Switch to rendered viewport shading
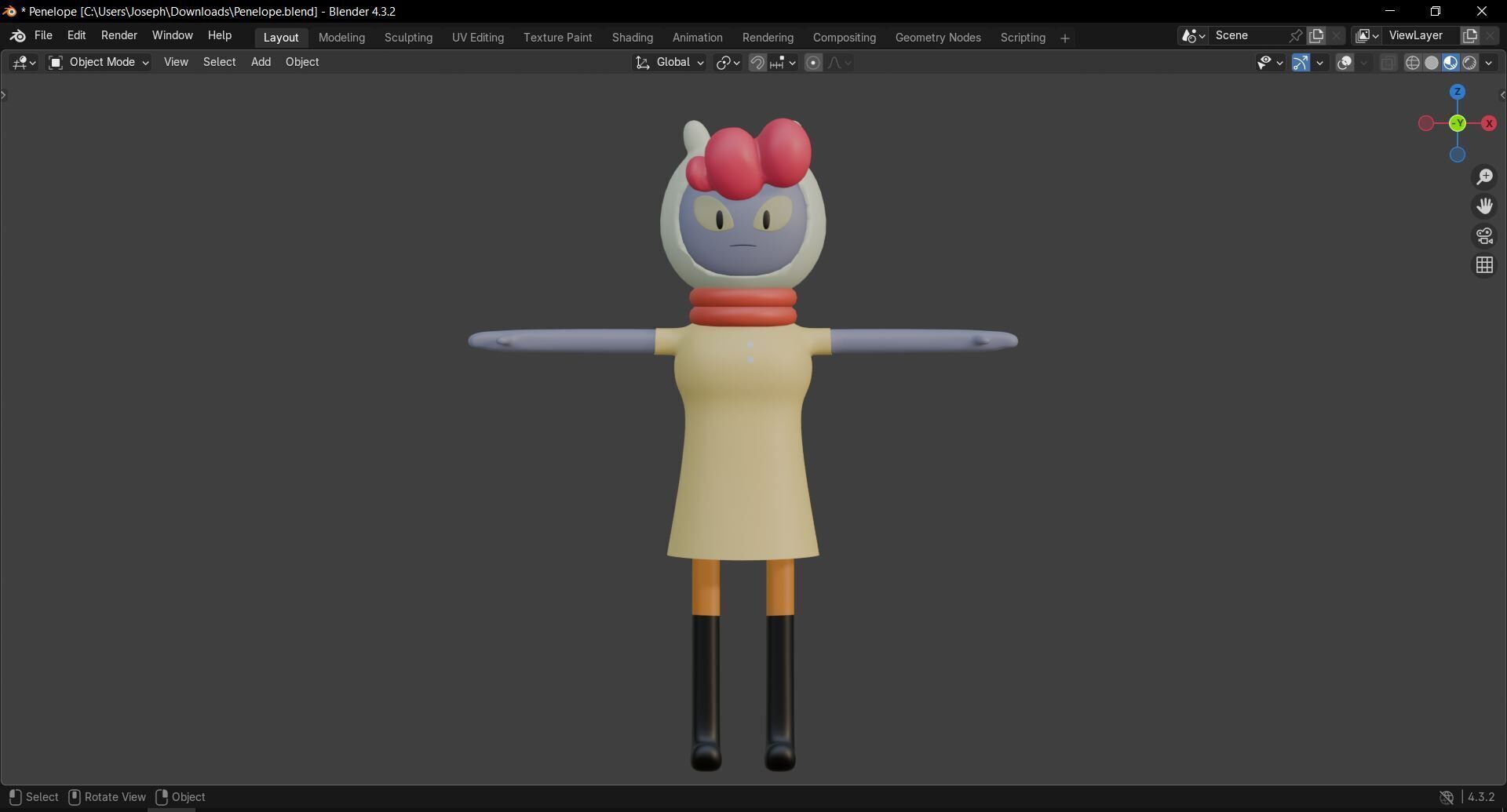1507x812 pixels. coord(1469,63)
